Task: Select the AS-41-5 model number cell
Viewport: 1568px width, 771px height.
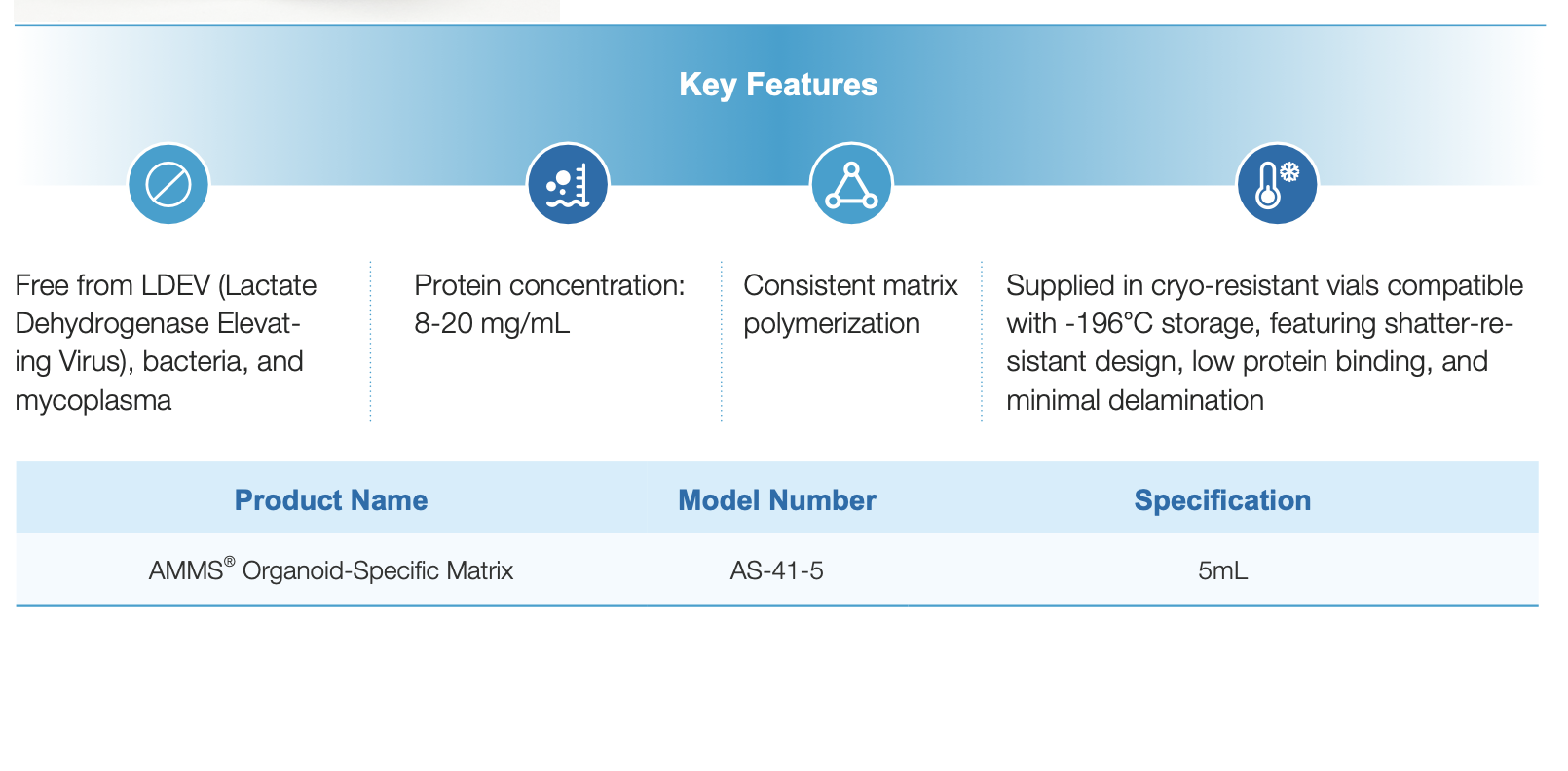Action: (777, 570)
